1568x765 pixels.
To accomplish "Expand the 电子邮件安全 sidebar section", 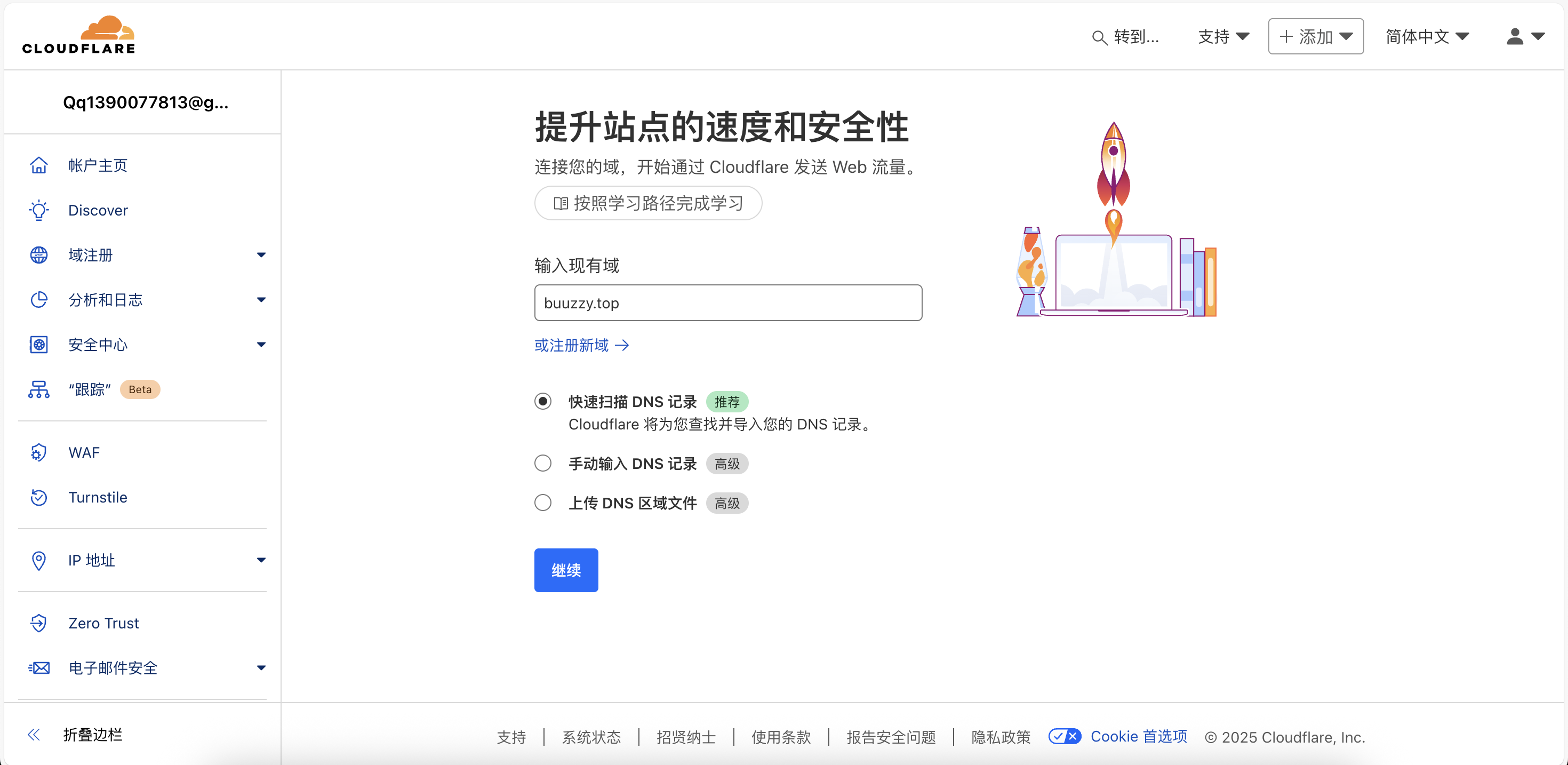I will (261, 668).
